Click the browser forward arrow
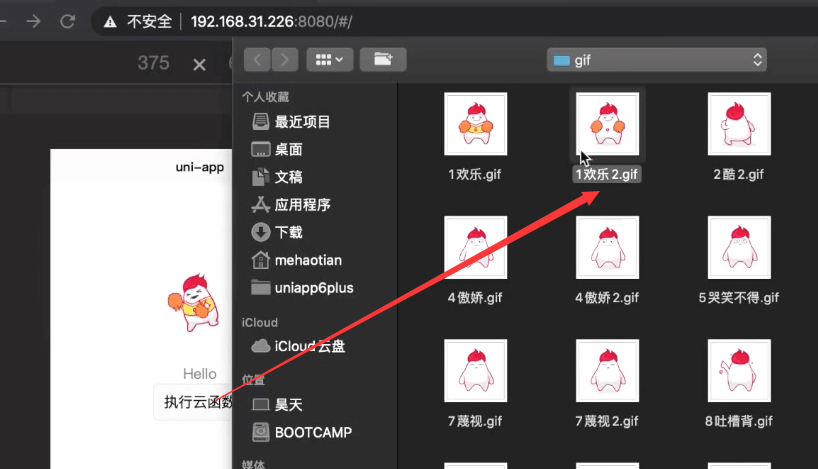The height and width of the screenshot is (469, 818). pyautogui.click(x=33, y=21)
